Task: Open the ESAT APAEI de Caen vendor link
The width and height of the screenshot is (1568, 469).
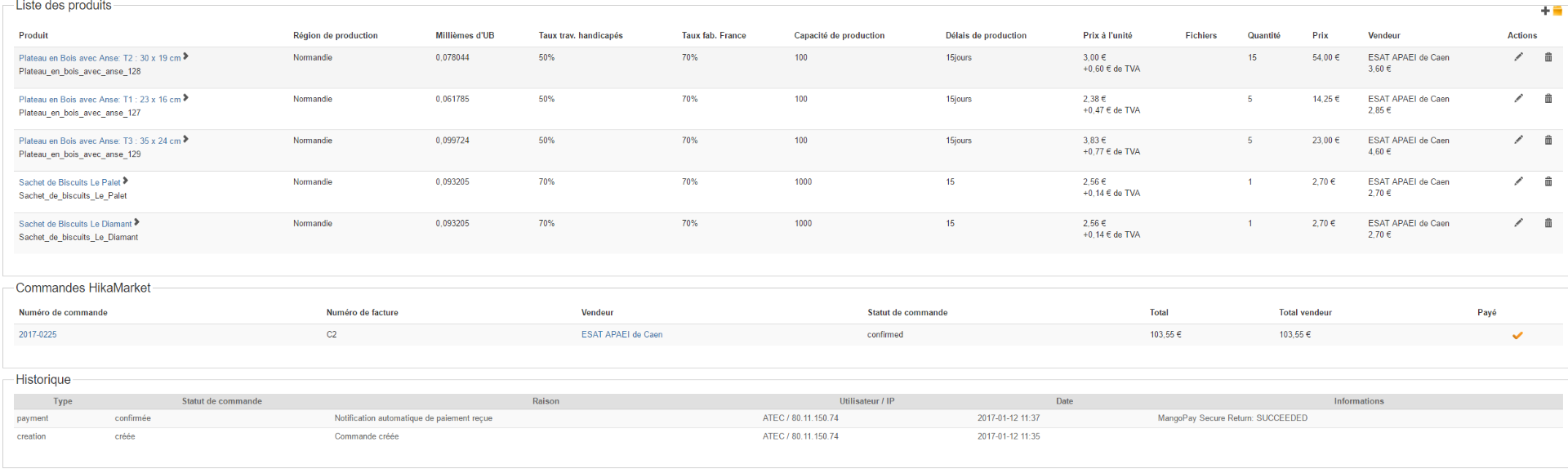Action: point(621,335)
